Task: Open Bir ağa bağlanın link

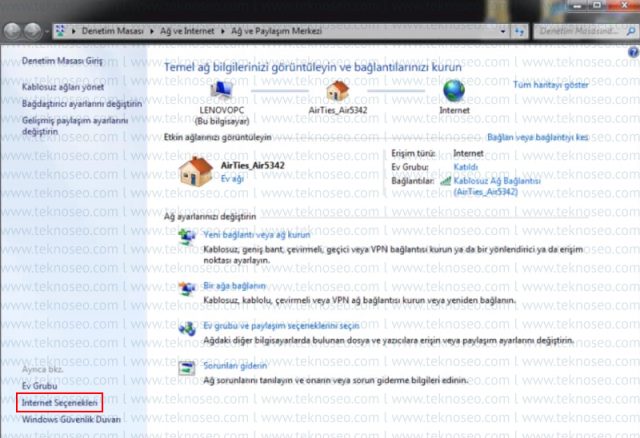Action: point(234,286)
